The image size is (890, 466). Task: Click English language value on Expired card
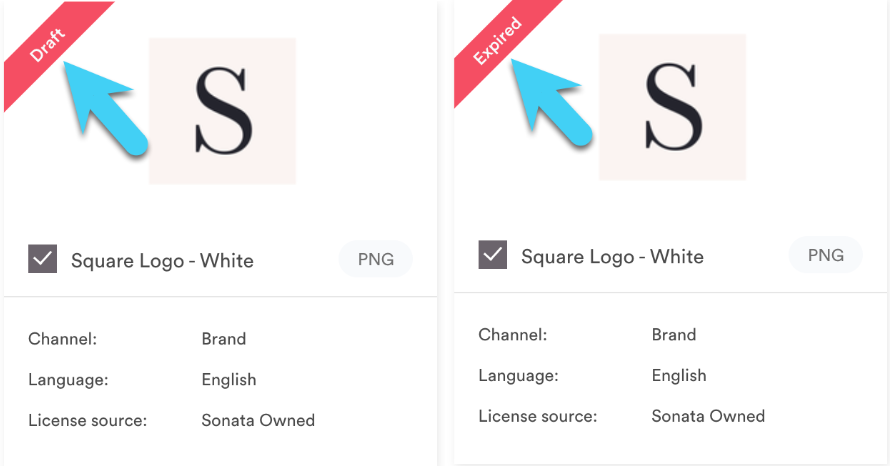(679, 376)
